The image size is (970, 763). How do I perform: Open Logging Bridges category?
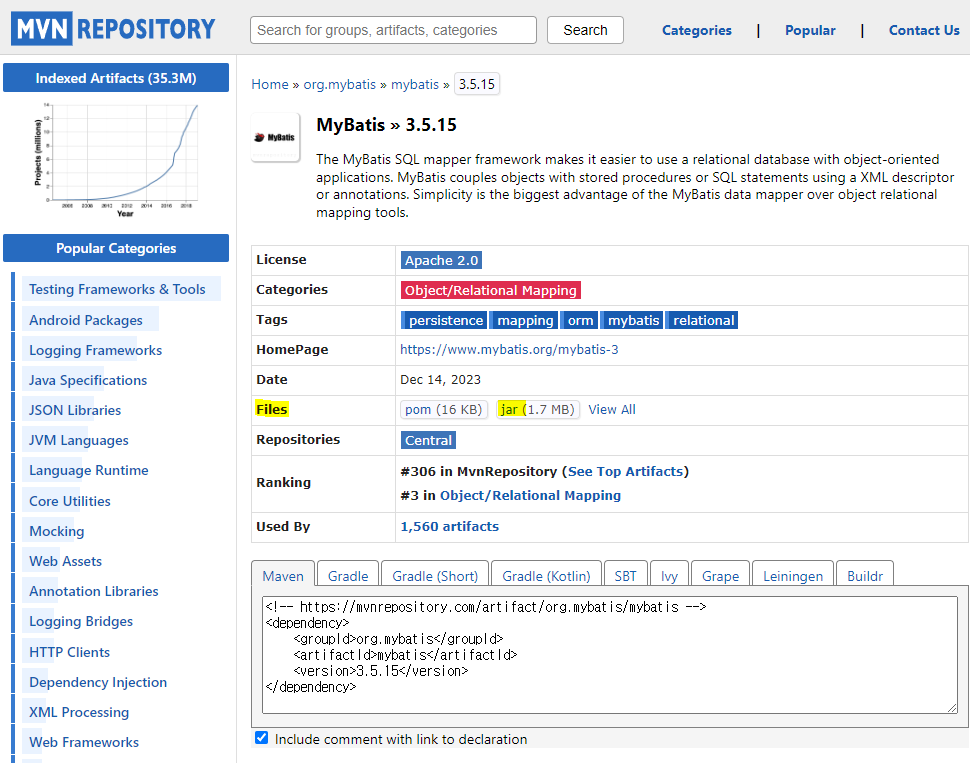coord(80,621)
